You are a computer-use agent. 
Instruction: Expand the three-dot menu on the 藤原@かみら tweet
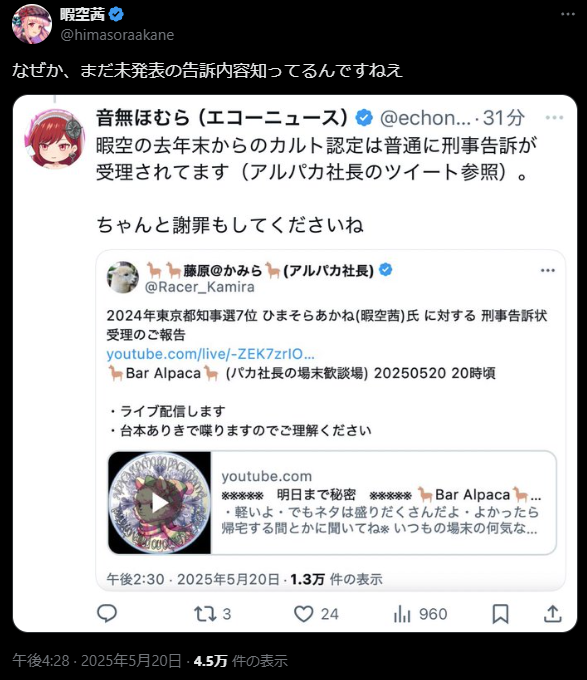548,271
